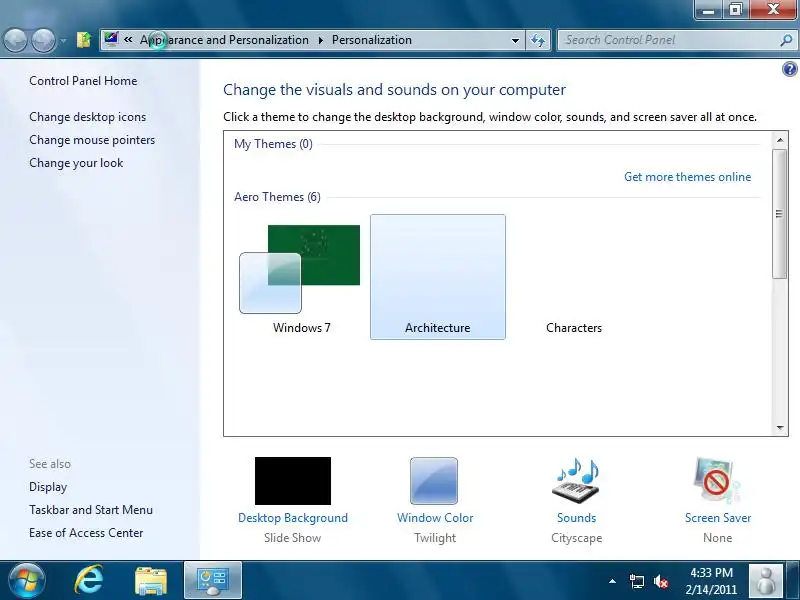Image resolution: width=800 pixels, height=600 pixels.
Task: Click theme list scrollbar up arrow
Action: pyautogui.click(x=780, y=139)
